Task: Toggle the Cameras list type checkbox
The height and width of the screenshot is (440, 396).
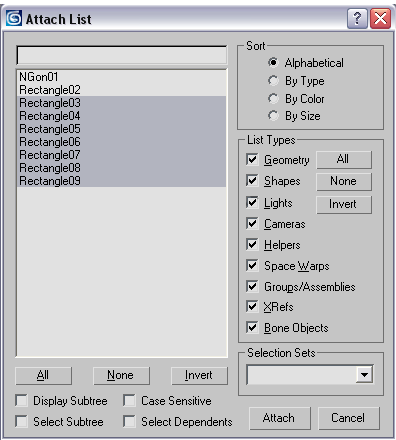Action: (252, 224)
